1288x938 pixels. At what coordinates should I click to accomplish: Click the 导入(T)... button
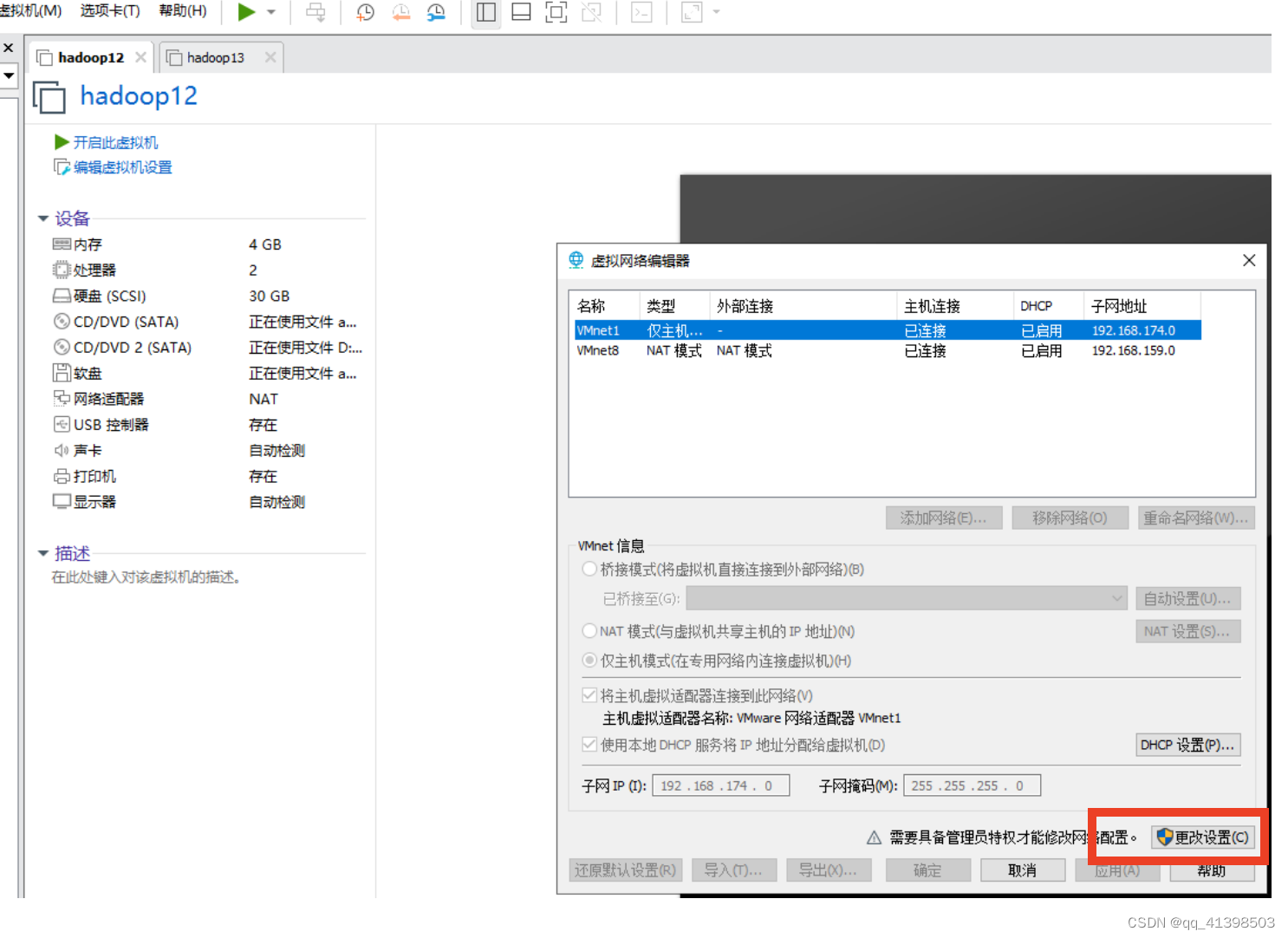733,870
